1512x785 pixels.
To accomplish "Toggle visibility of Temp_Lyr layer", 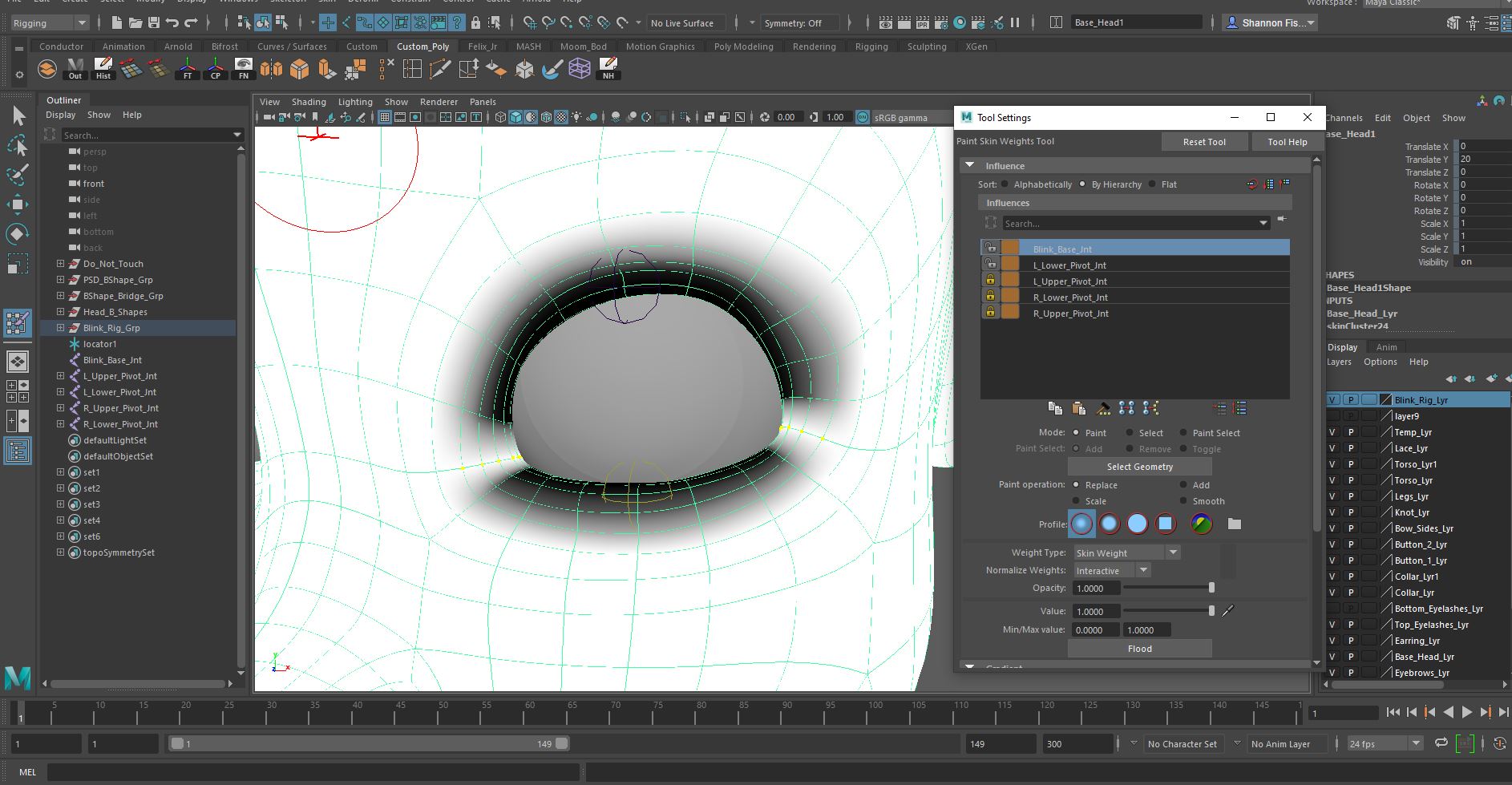I will pos(1333,432).
